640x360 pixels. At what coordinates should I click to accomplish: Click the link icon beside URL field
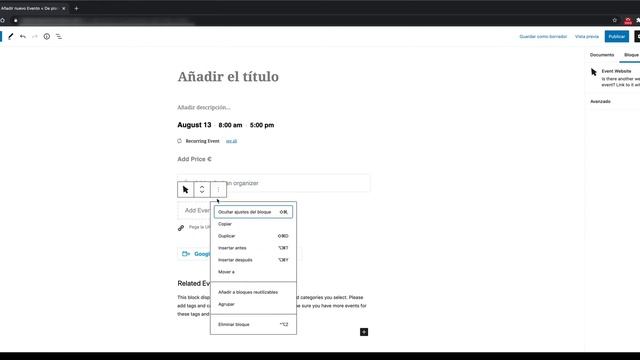click(x=181, y=228)
